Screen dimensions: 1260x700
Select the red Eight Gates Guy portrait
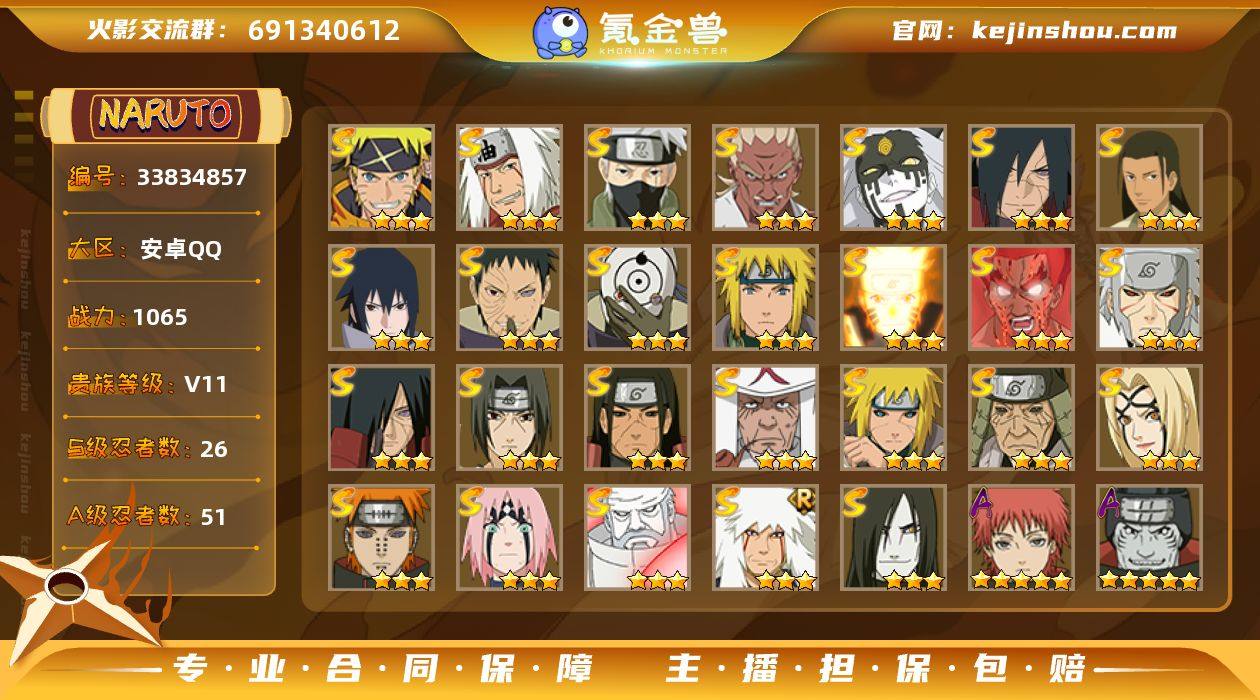tap(1021, 298)
